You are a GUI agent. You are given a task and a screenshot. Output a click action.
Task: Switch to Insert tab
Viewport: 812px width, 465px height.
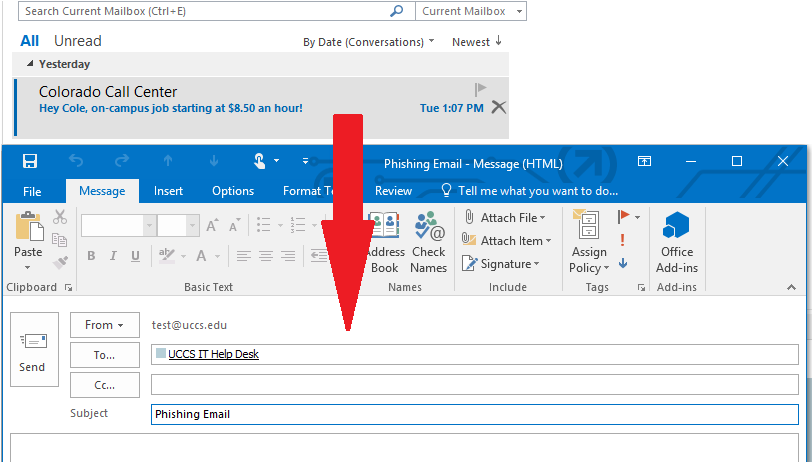[168, 191]
